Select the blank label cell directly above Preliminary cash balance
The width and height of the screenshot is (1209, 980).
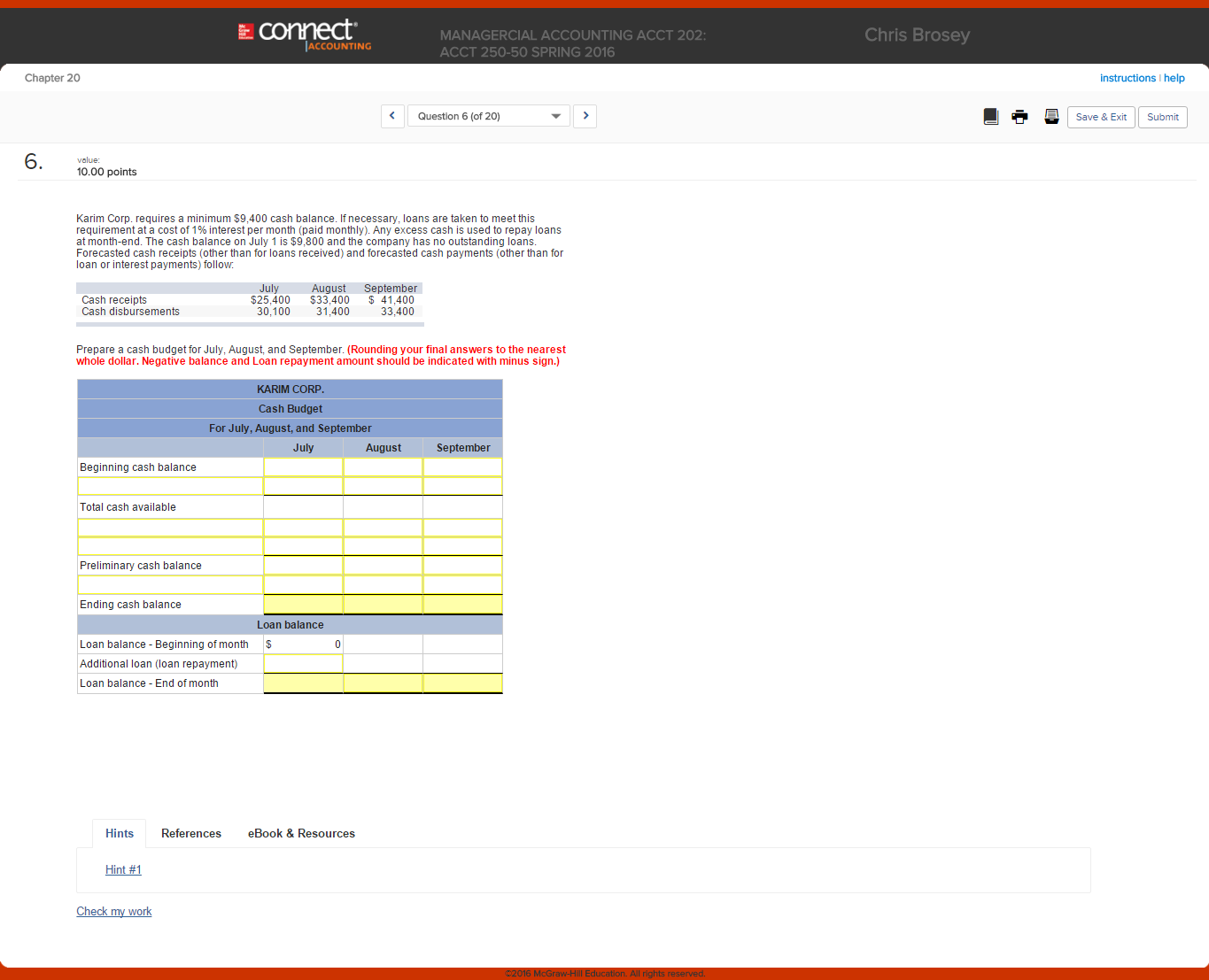[170, 546]
